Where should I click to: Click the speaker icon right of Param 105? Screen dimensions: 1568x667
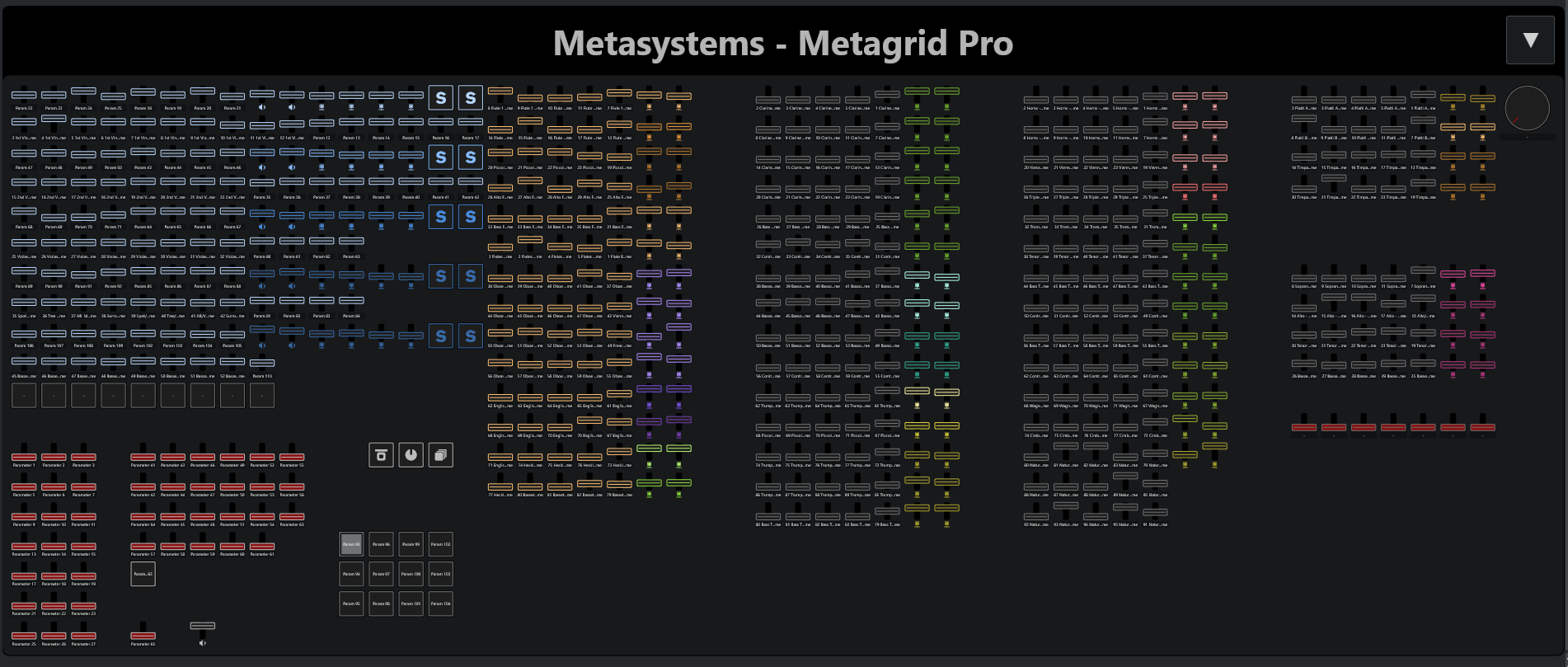pos(262,345)
